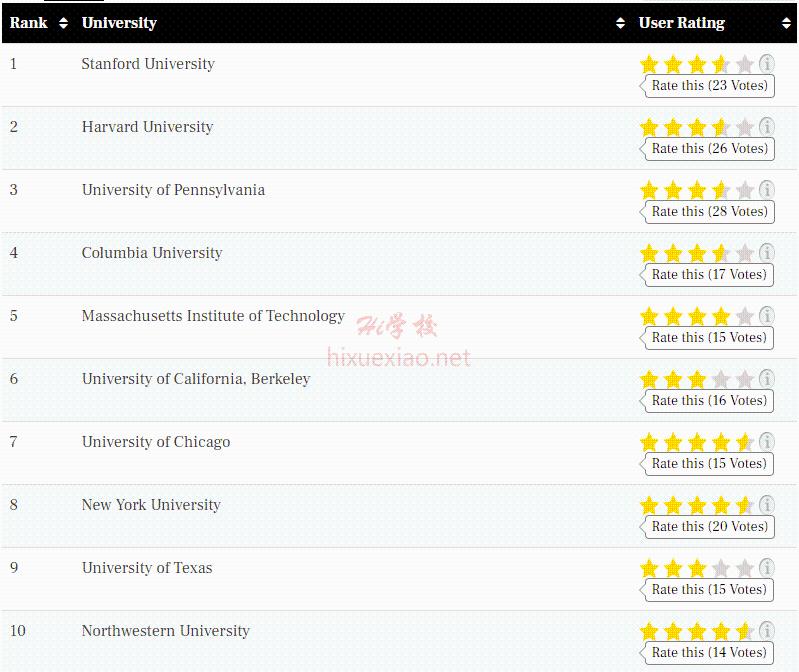Click the info icon in the MIT row
The height and width of the screenshot is (672, 799).
click(x=766, y=316)
